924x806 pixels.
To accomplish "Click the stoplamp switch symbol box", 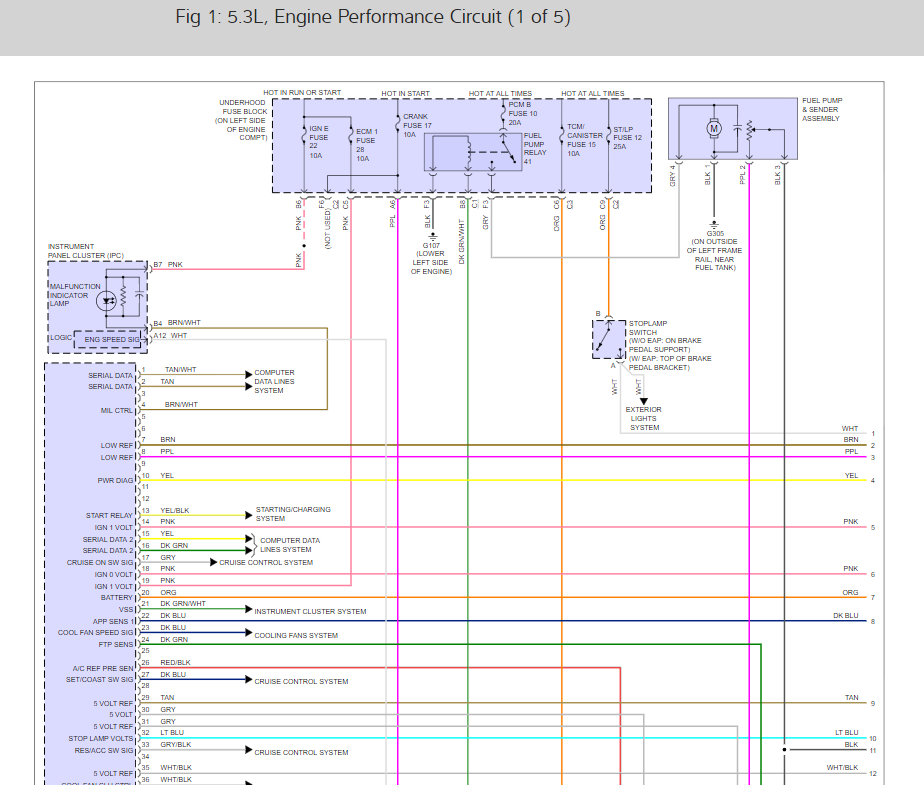I will tap(609, 339).
